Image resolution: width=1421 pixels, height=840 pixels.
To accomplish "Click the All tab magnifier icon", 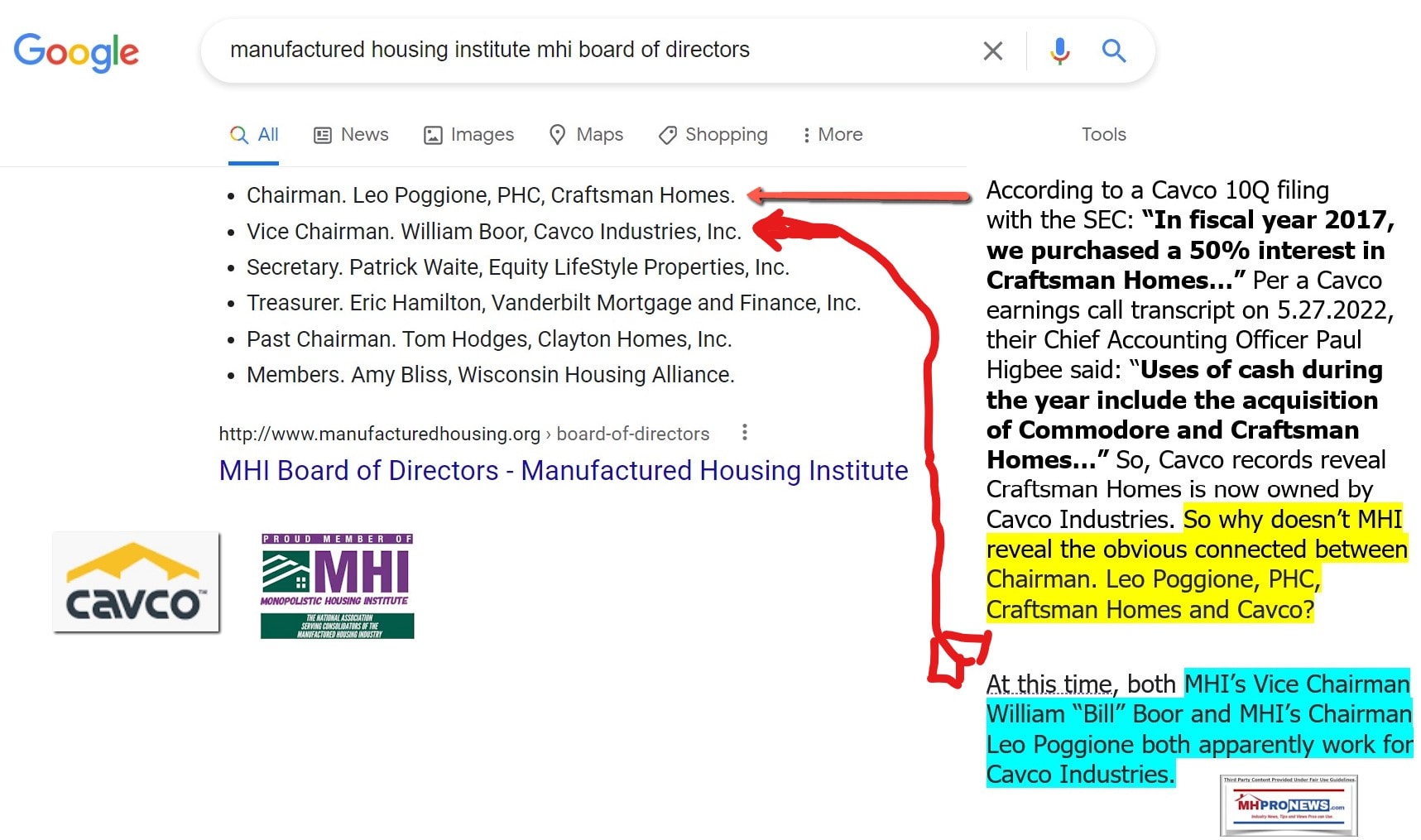I will [x=239, y=135].
